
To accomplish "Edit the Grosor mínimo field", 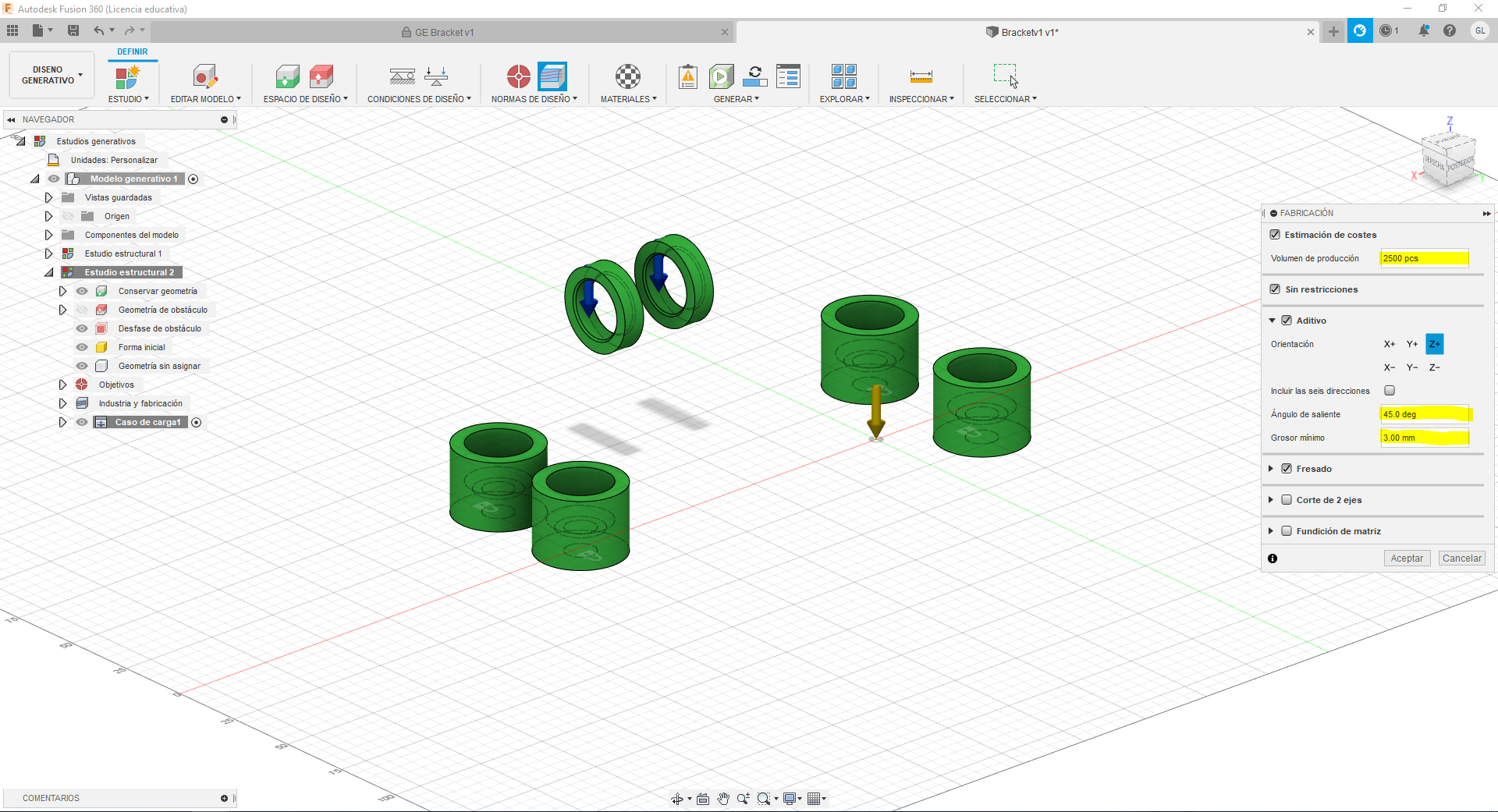I will (1425, 438).
